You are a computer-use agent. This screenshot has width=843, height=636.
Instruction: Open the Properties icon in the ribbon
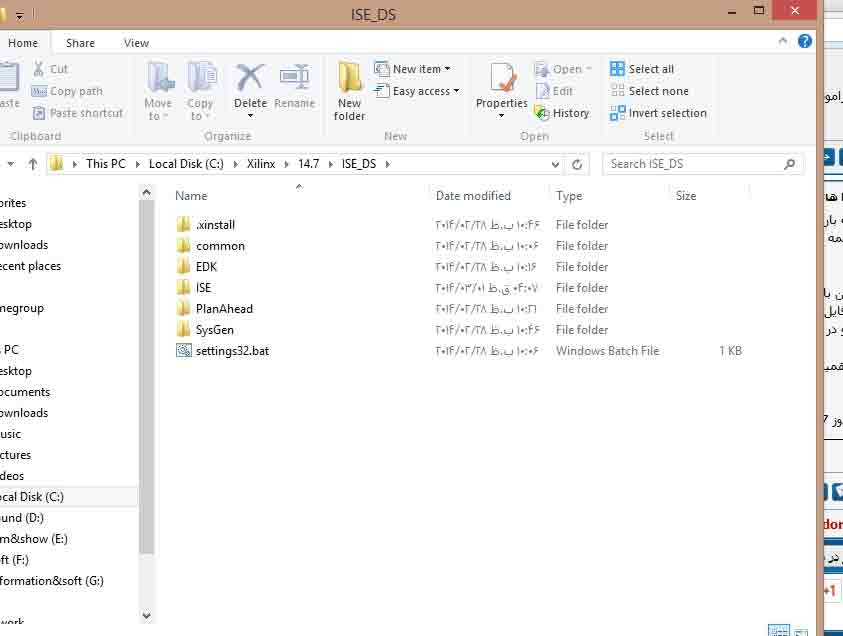[502, 77]
